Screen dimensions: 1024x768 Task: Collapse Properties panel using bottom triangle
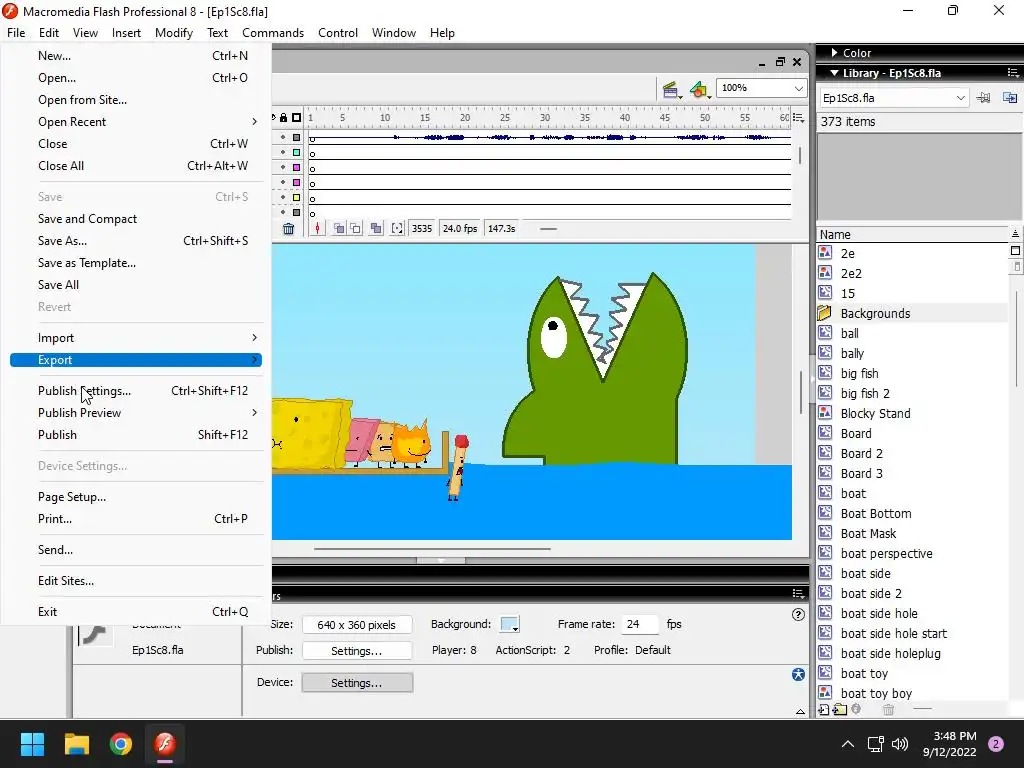pos(800,712)
